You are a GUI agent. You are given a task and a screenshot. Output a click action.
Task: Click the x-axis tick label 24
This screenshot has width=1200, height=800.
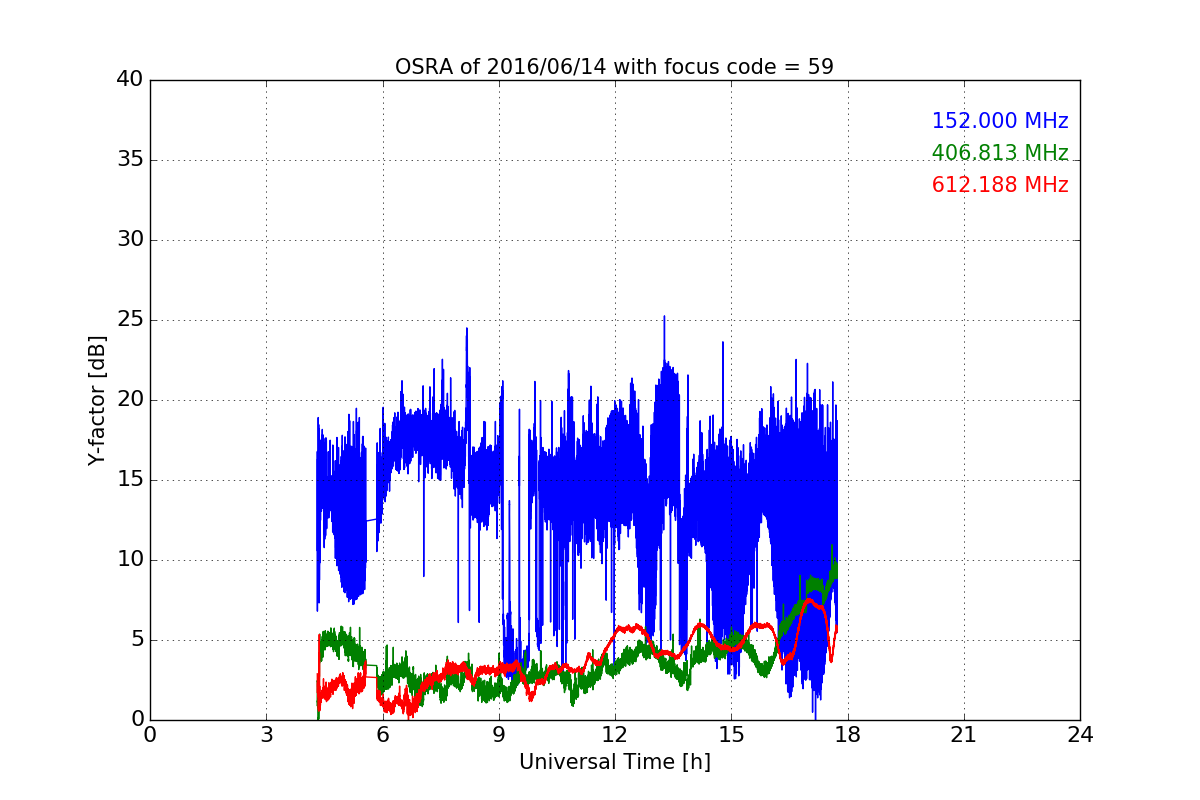click(x=1080, y=735)
